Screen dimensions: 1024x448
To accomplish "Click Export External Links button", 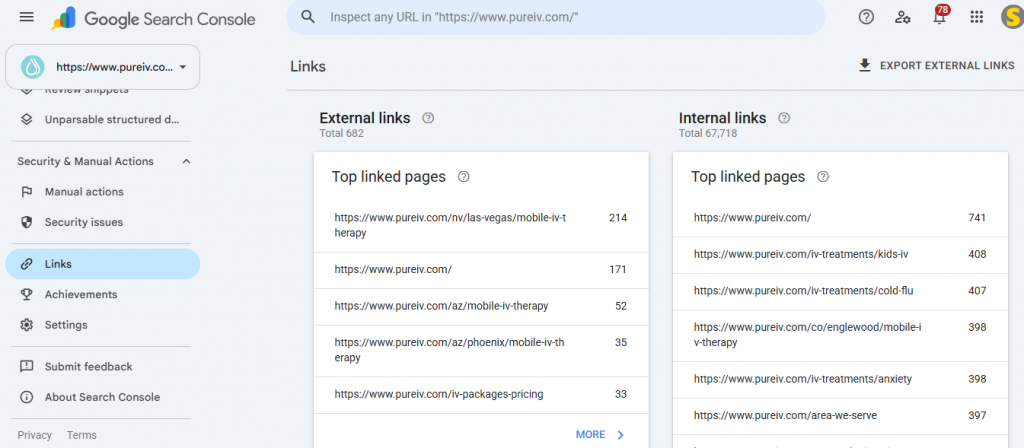I will pos(936,65).
